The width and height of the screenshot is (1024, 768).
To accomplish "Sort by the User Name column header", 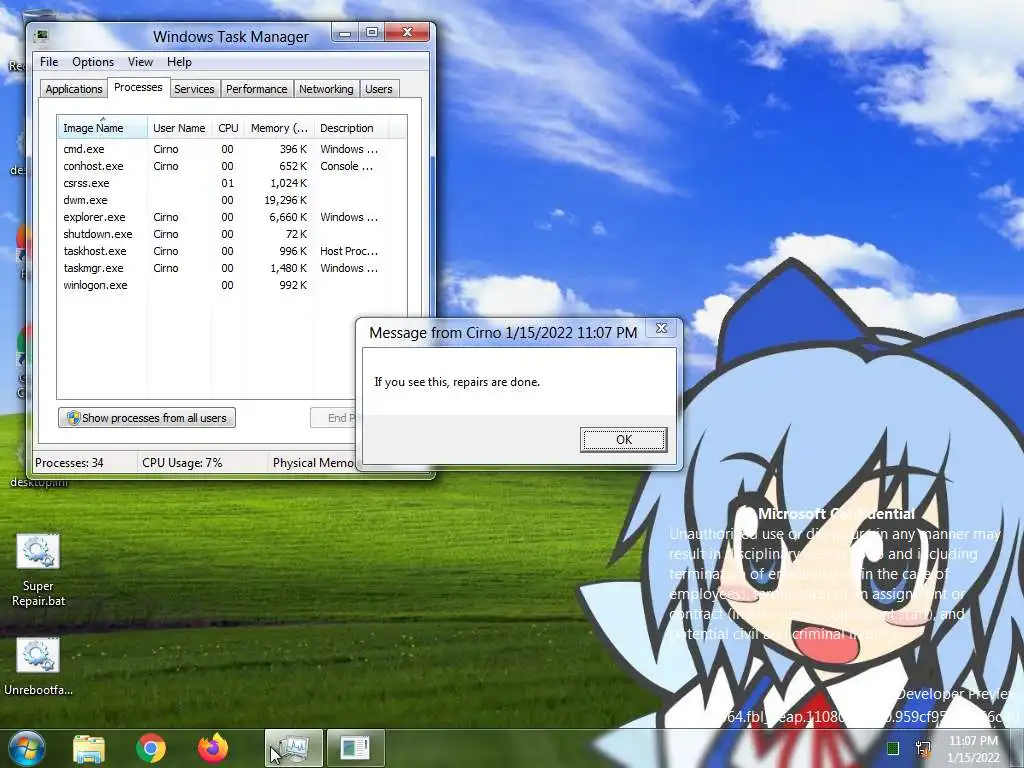I will (179, 128).
